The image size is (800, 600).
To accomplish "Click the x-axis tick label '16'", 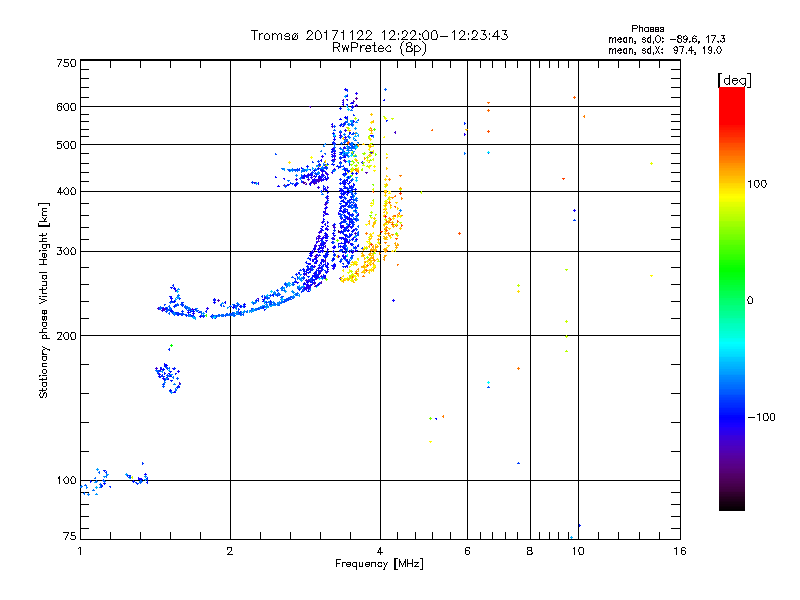I will [680, 551].
